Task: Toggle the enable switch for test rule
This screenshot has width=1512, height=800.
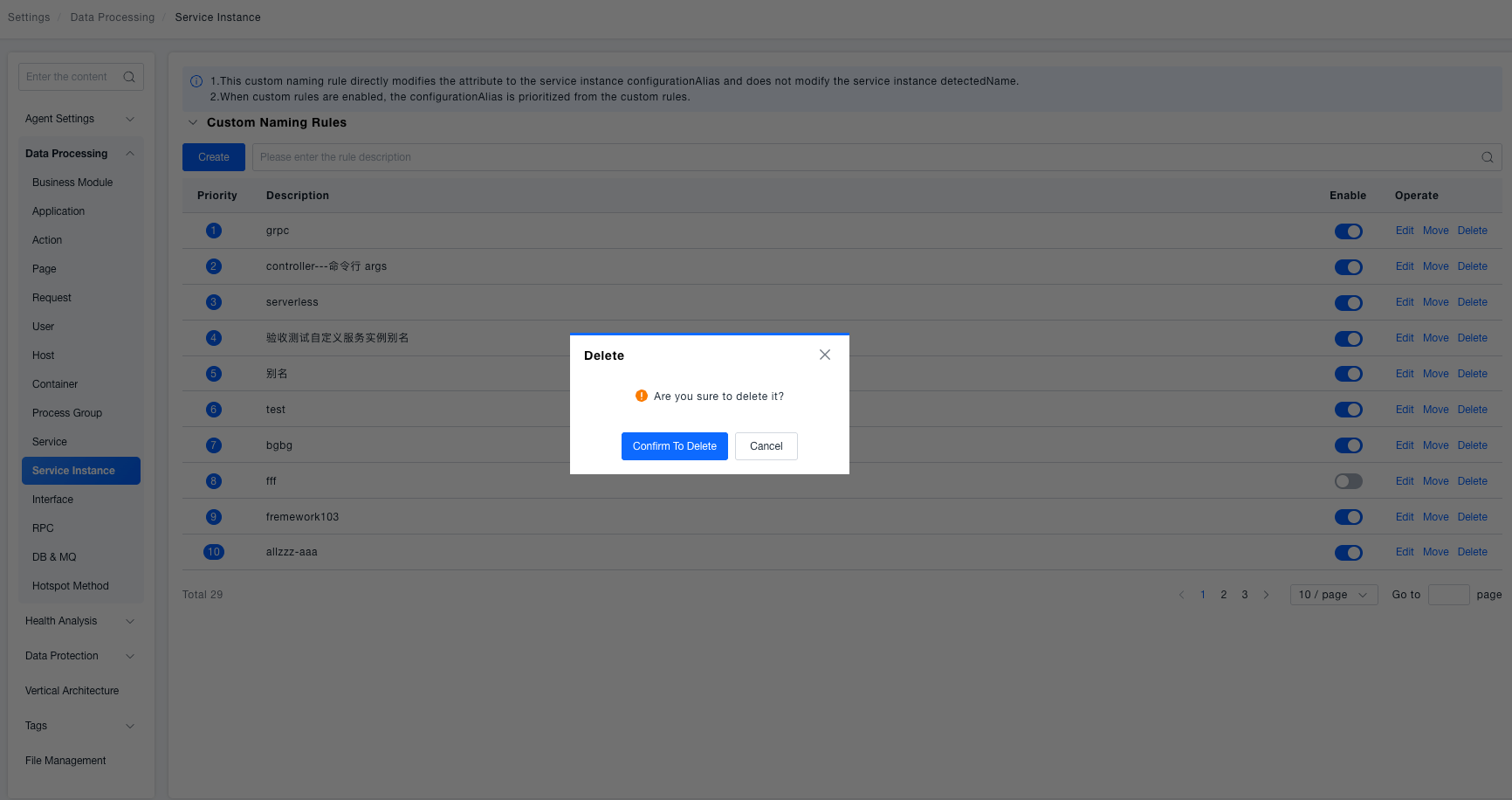Action: click(x=1349, y=410)
